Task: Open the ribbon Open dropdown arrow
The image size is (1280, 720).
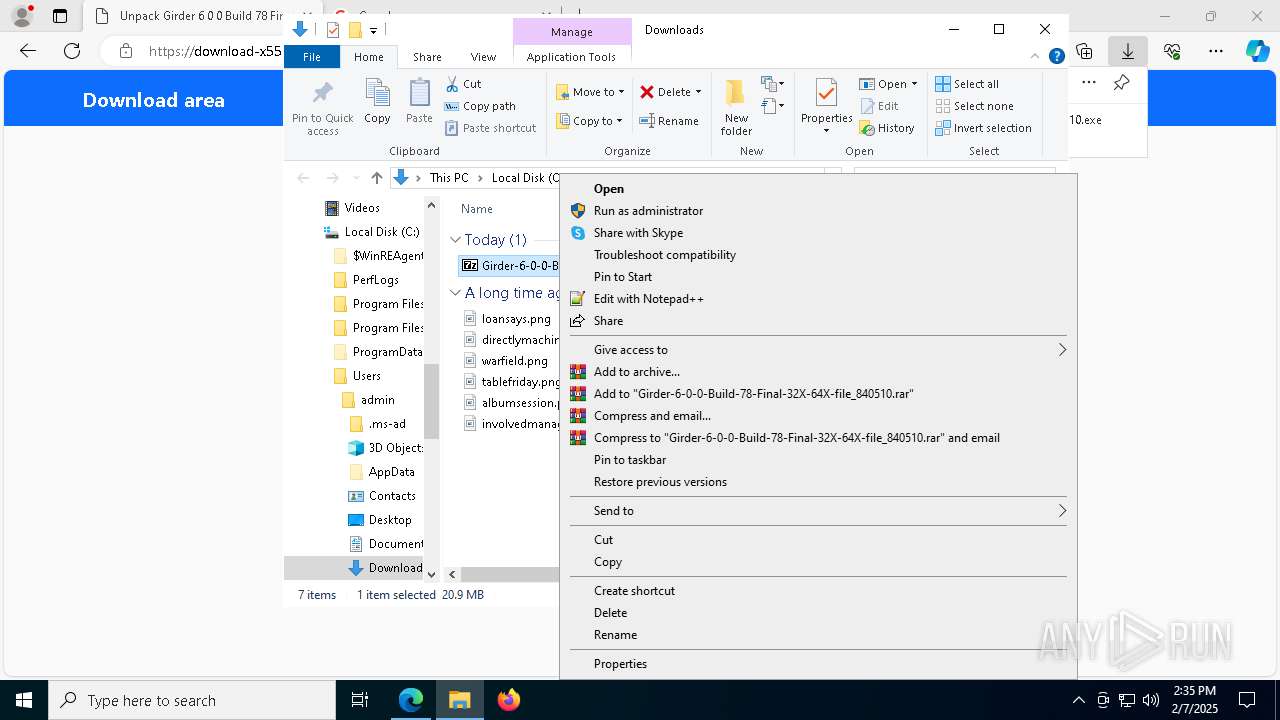Action: [x=914, y=84]
